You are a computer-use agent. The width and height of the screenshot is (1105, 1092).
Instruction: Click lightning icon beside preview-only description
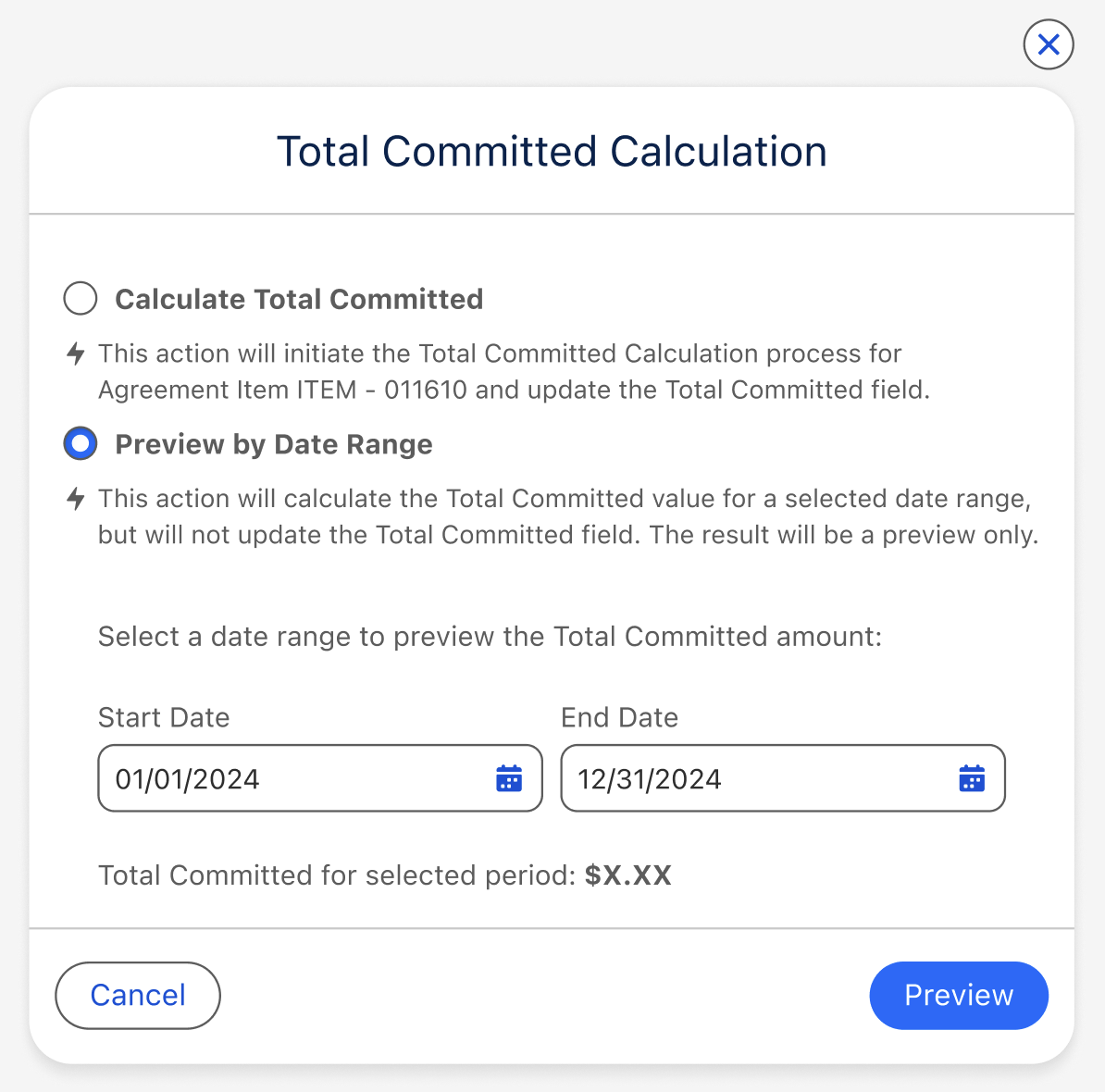pos(77,499)
